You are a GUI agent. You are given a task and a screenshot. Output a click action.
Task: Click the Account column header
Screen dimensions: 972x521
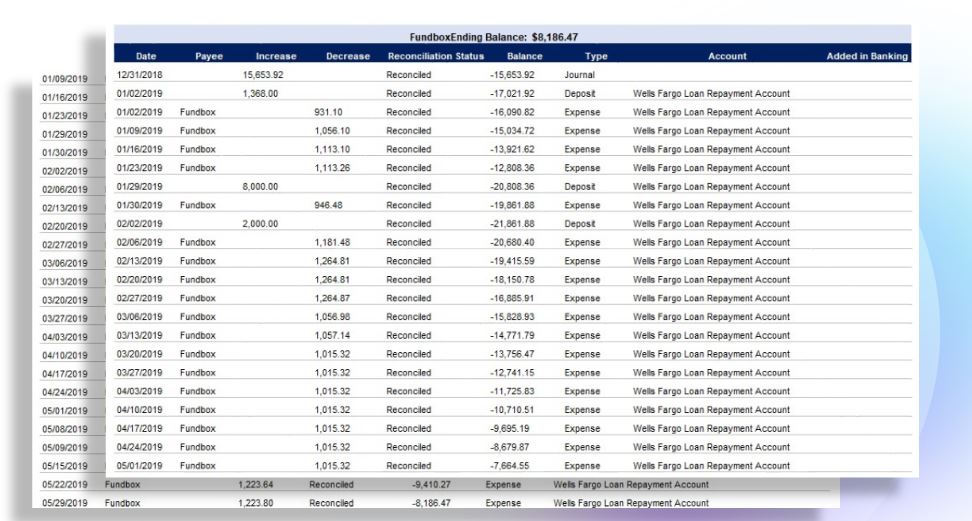pos(727,56)
